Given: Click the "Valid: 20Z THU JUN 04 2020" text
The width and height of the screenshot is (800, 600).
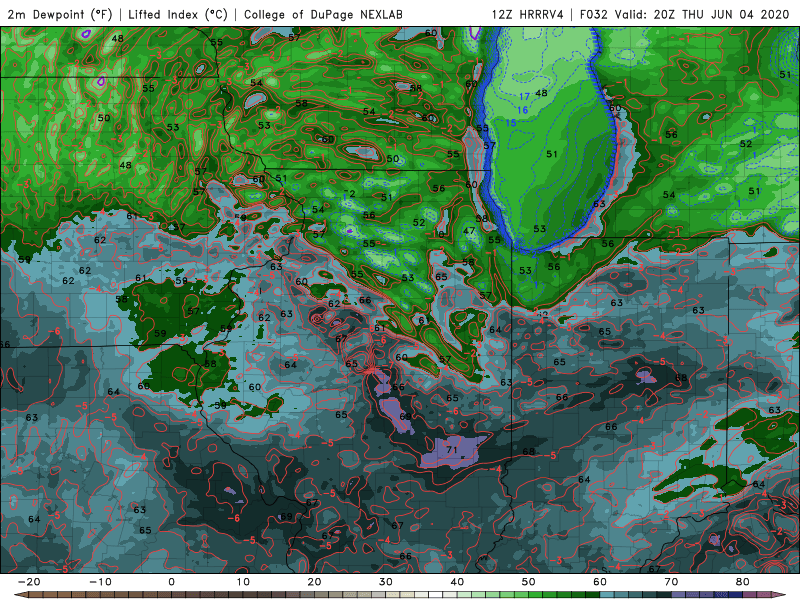Looking at the screenshot, I should click(x=702, y=14).
